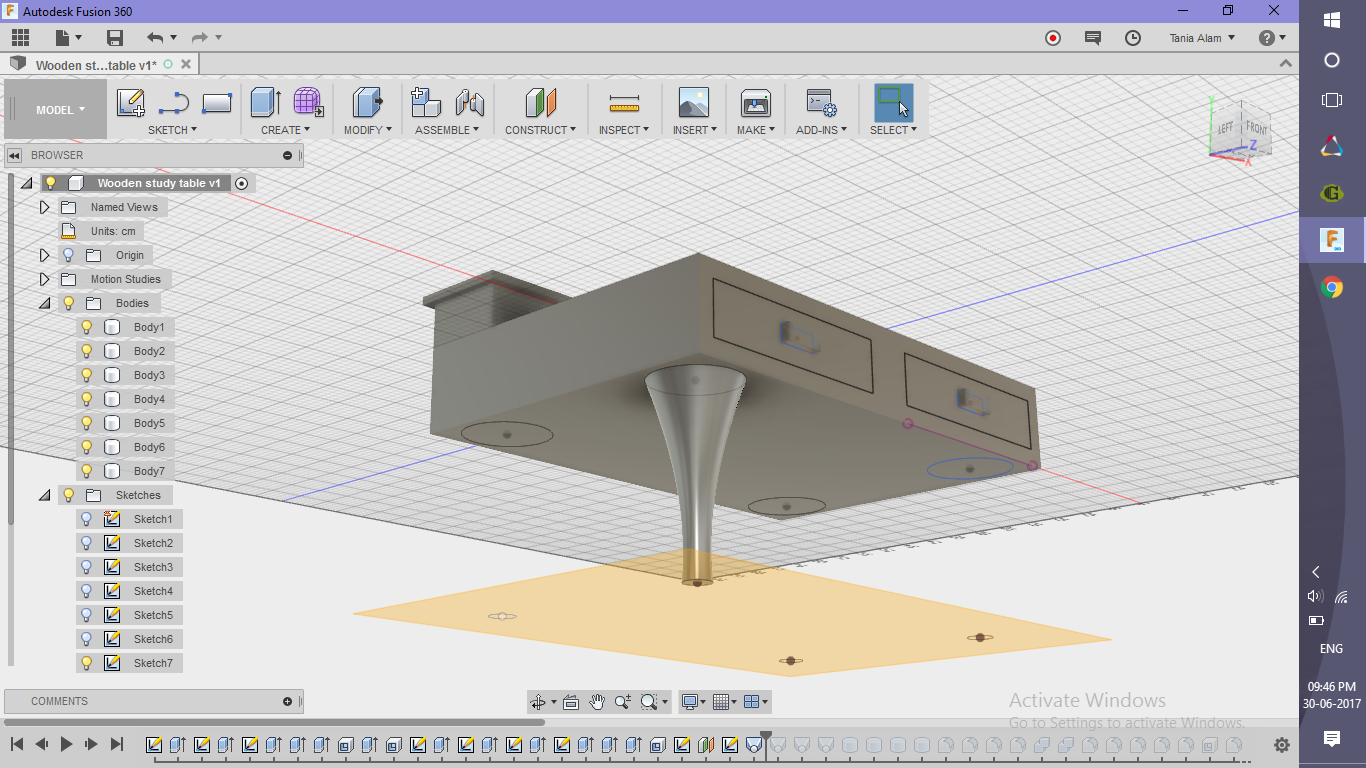Expand the Motion Studies folder
The width and height of the screenshot is (1366, 768).
pos(44,279)
